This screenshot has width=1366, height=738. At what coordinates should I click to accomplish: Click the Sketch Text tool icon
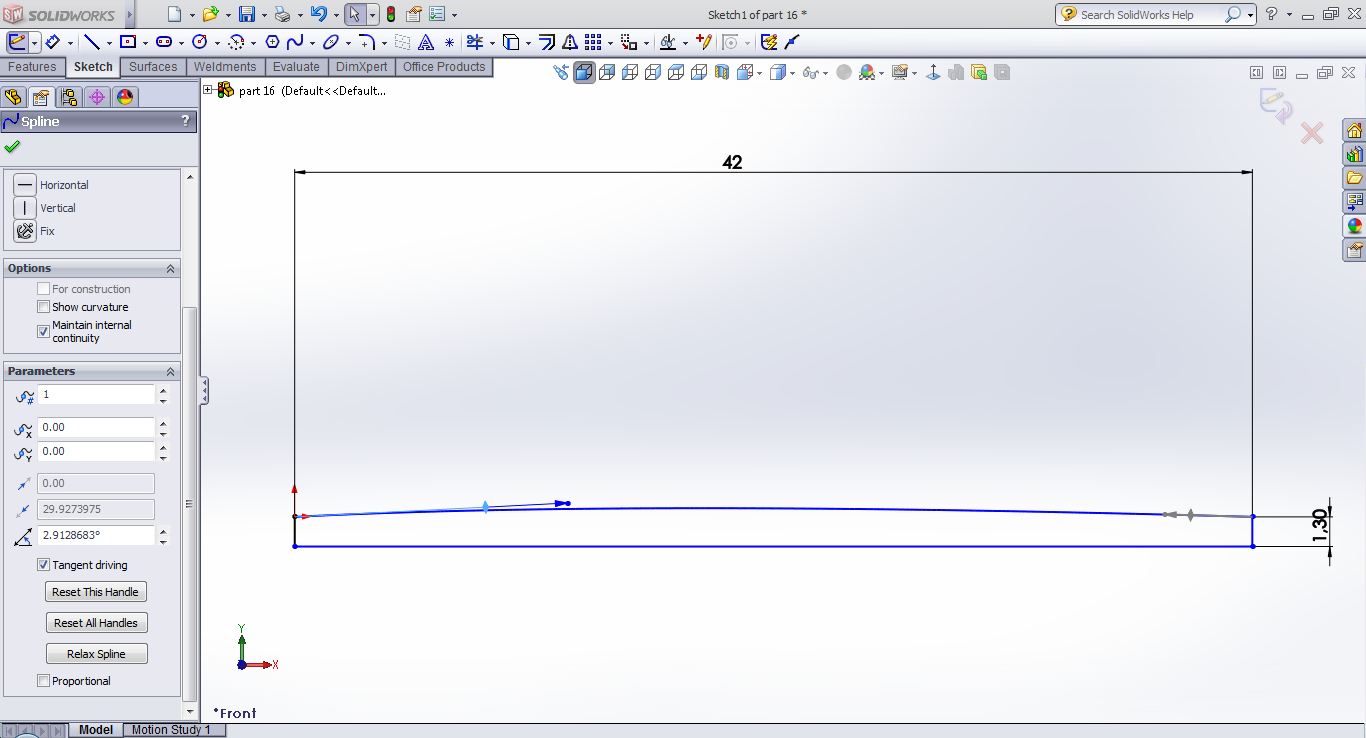tap(426, 42)
